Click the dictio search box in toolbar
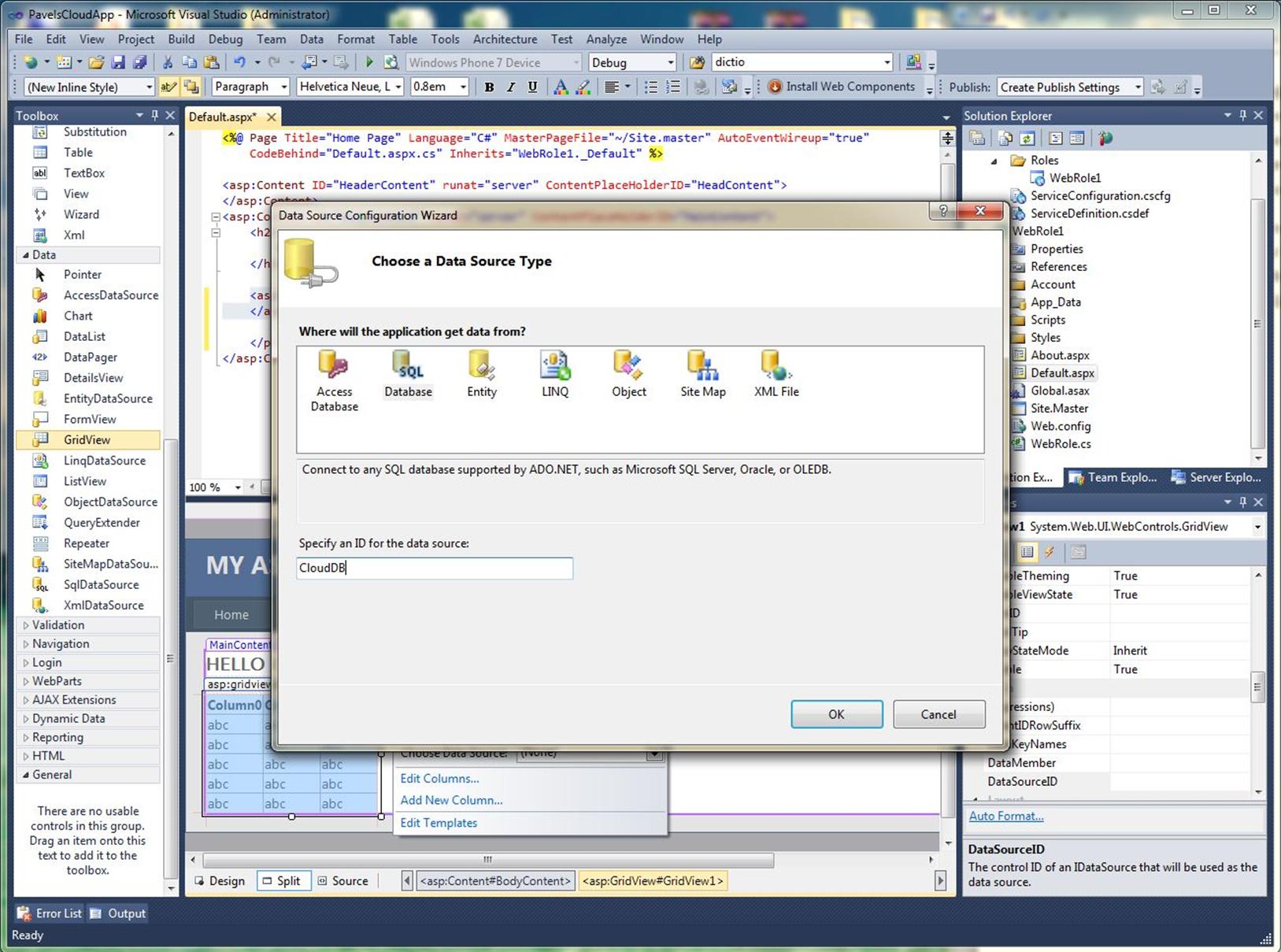The width and height of the screenshot is (1281, 952). [795, 62]
